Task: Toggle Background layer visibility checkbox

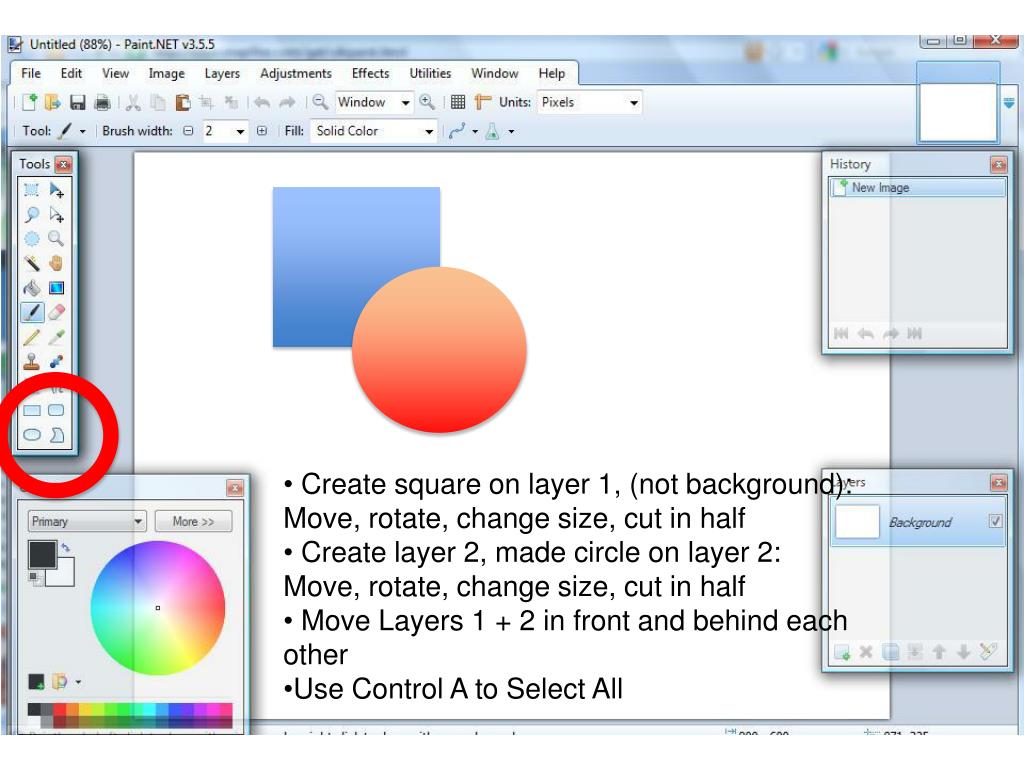Action: click(995, 521)
